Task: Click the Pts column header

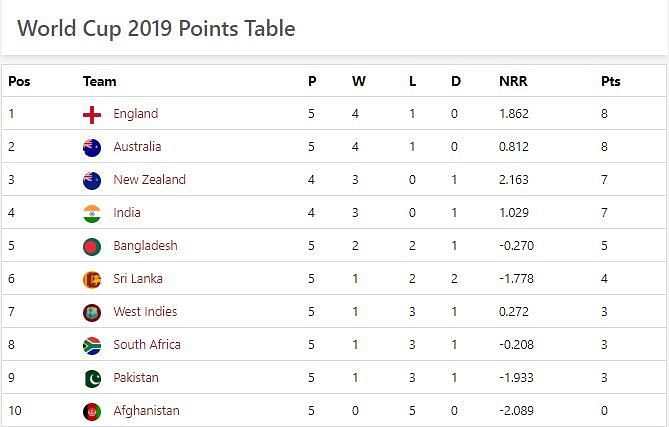Action: [x=611, y=81]
